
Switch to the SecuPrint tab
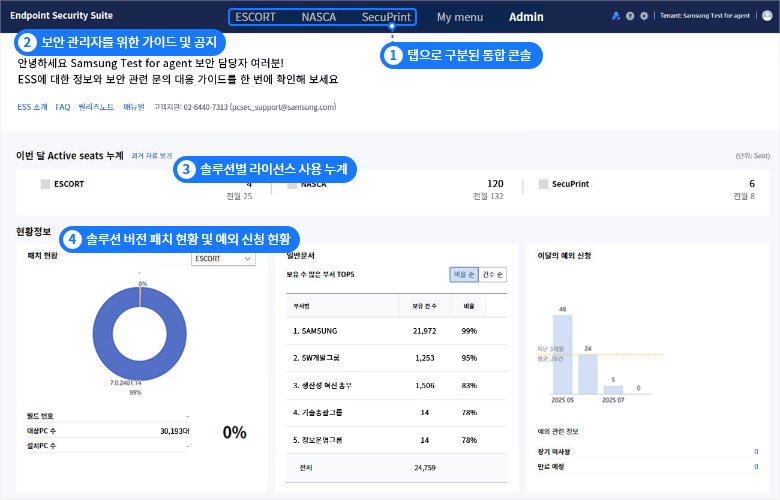[x=387, y=17]
